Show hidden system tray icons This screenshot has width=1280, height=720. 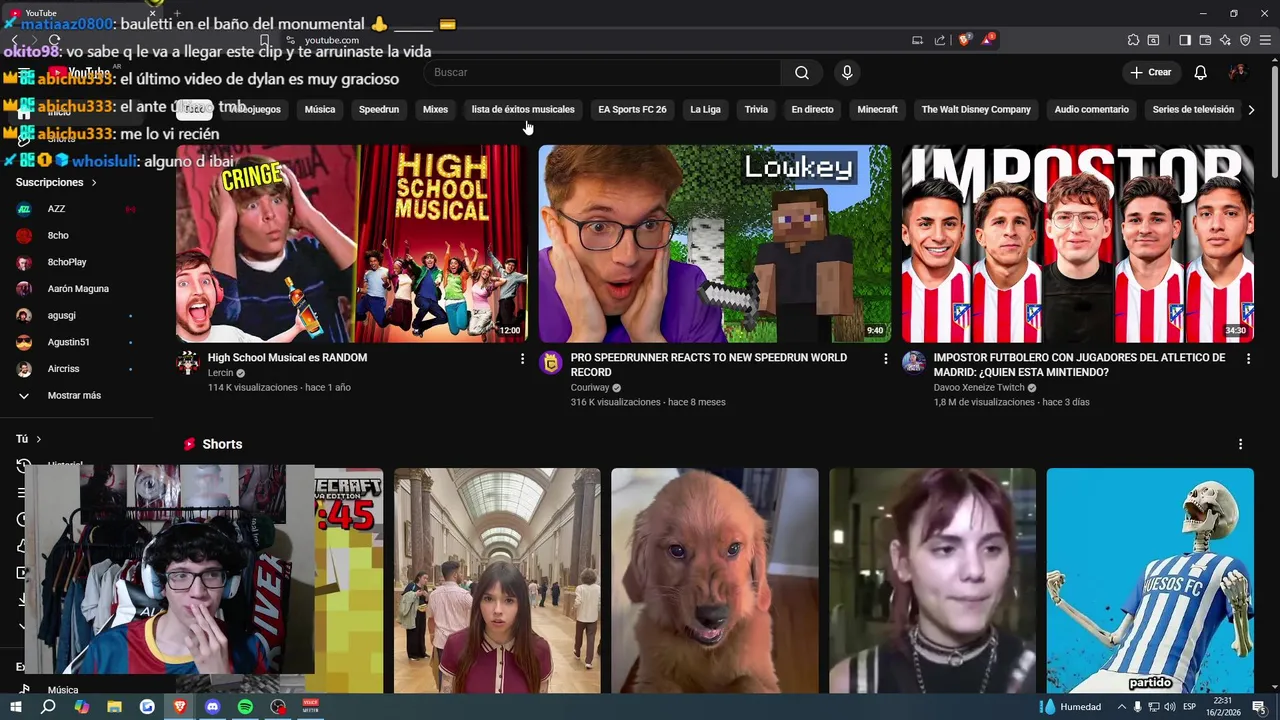tap(1120, 707)
